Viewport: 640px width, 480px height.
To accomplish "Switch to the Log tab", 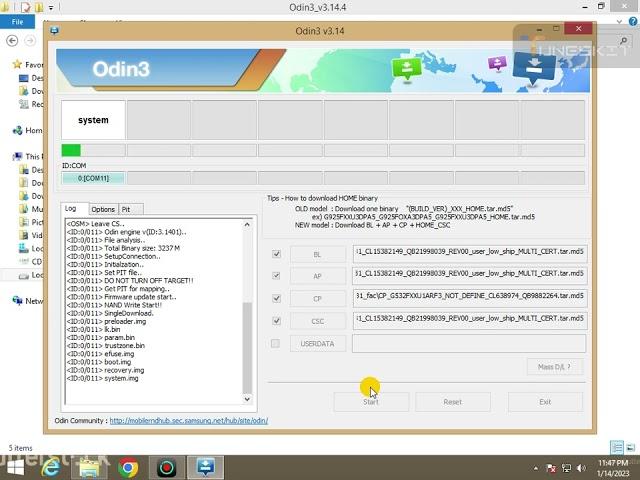I will pyautogui.click(x=74, y=208).
